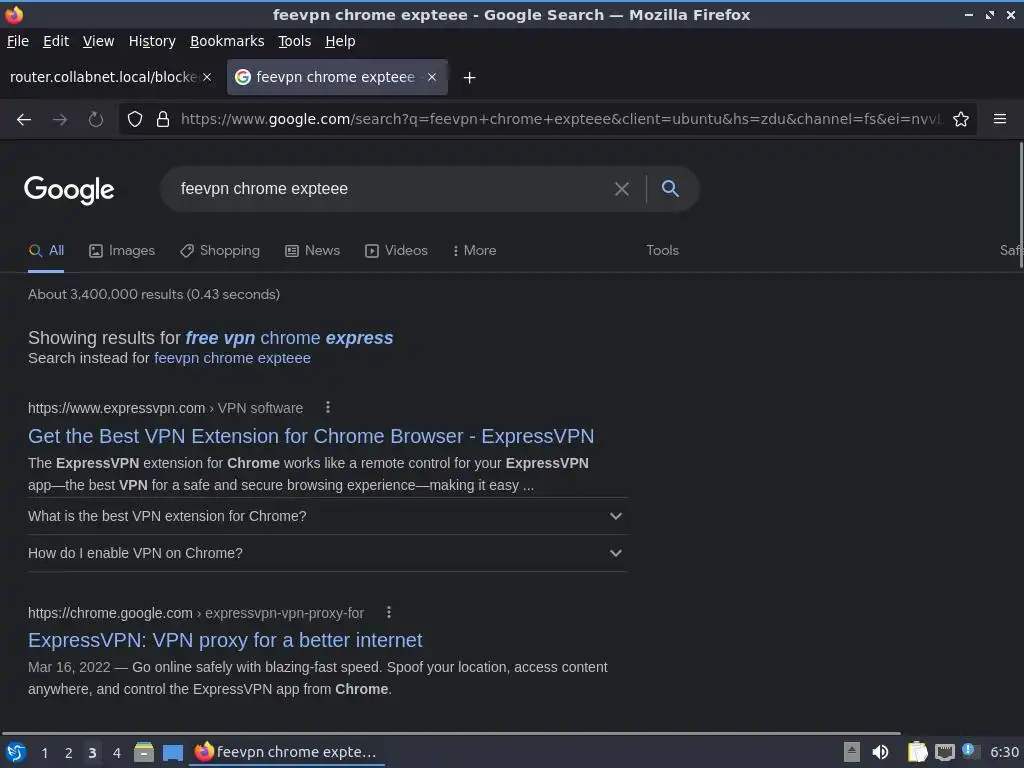The image size is (1024, 768).
Task: Close the feevpn chrome expteee tab
Action: 432,77
